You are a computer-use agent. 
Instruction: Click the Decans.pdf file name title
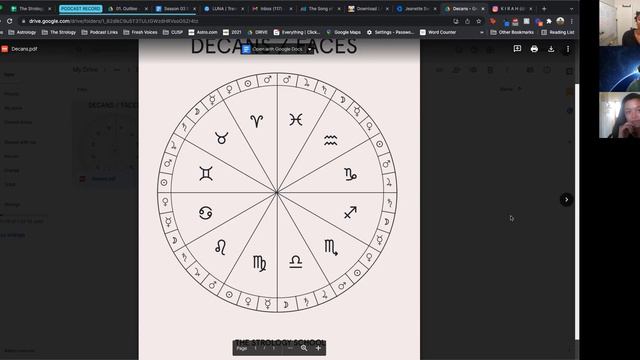coord(24,49)
